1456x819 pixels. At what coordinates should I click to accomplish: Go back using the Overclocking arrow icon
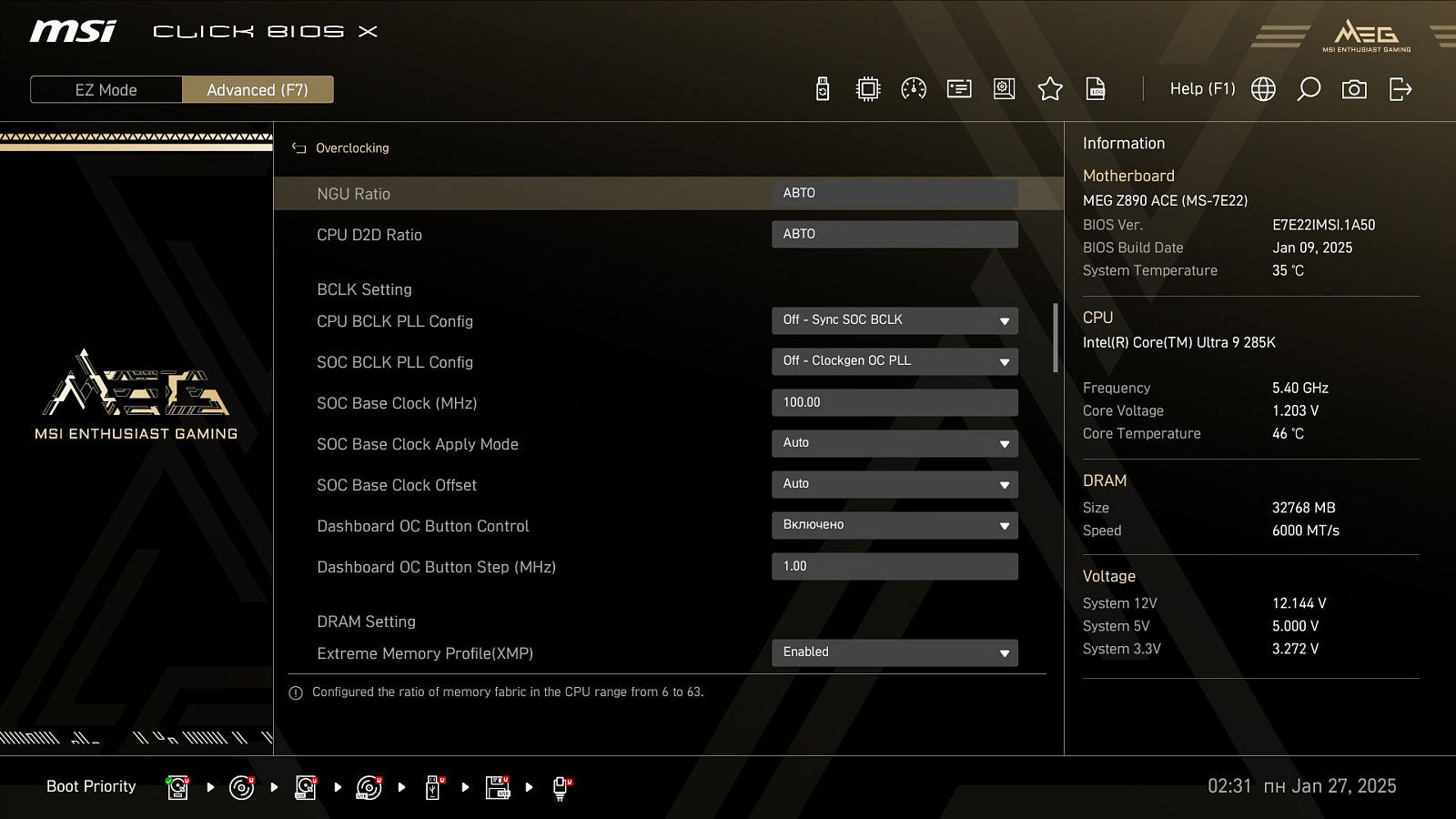[x=298, y=148]
